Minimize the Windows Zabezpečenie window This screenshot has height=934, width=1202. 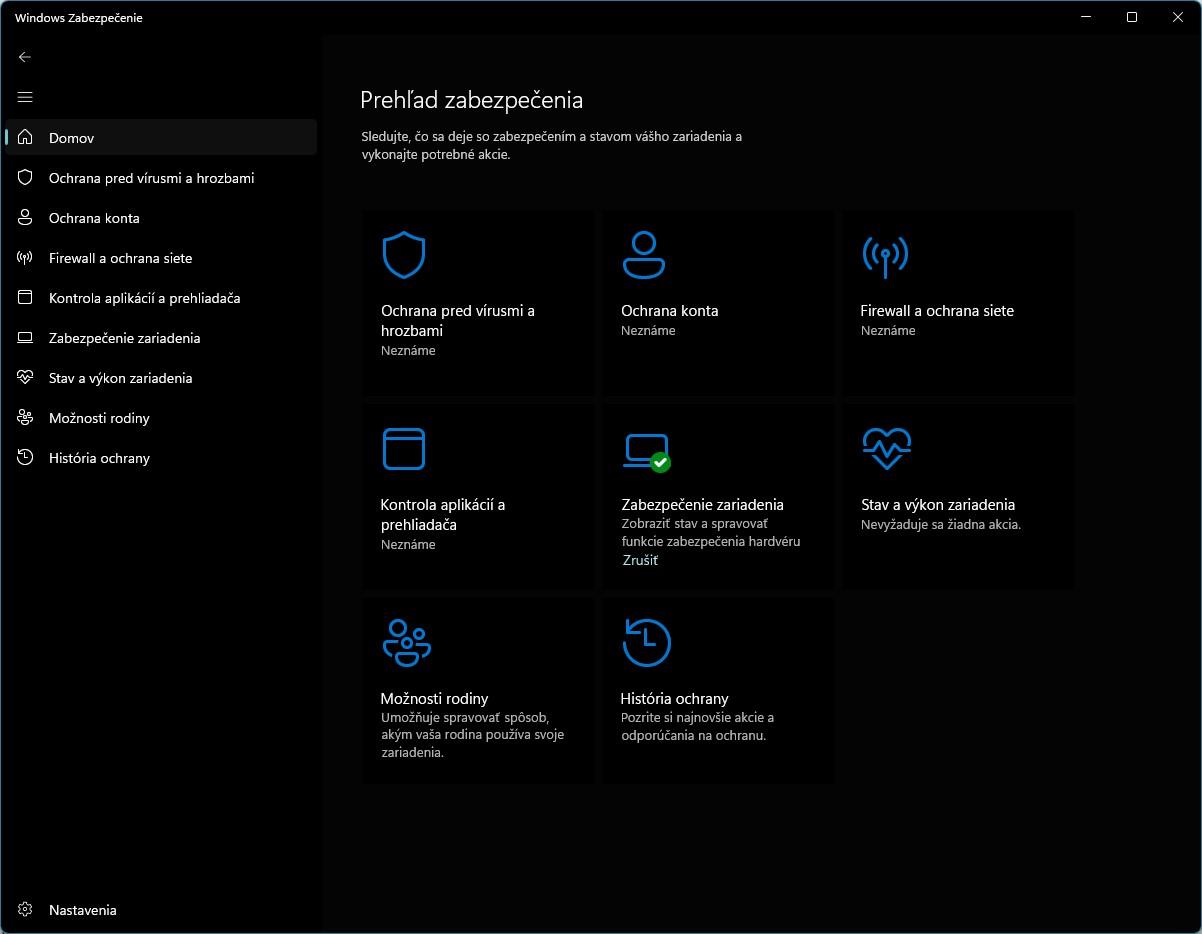click(1087, 17)
